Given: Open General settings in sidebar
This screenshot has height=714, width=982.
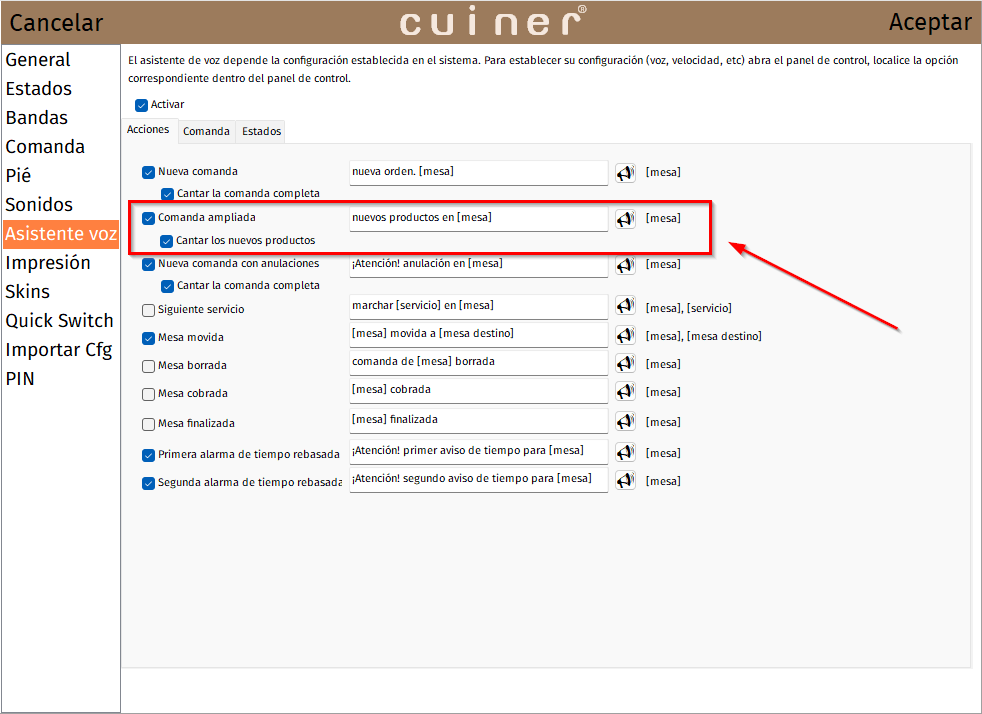Looking at the screenshot, I should [61, 60].
